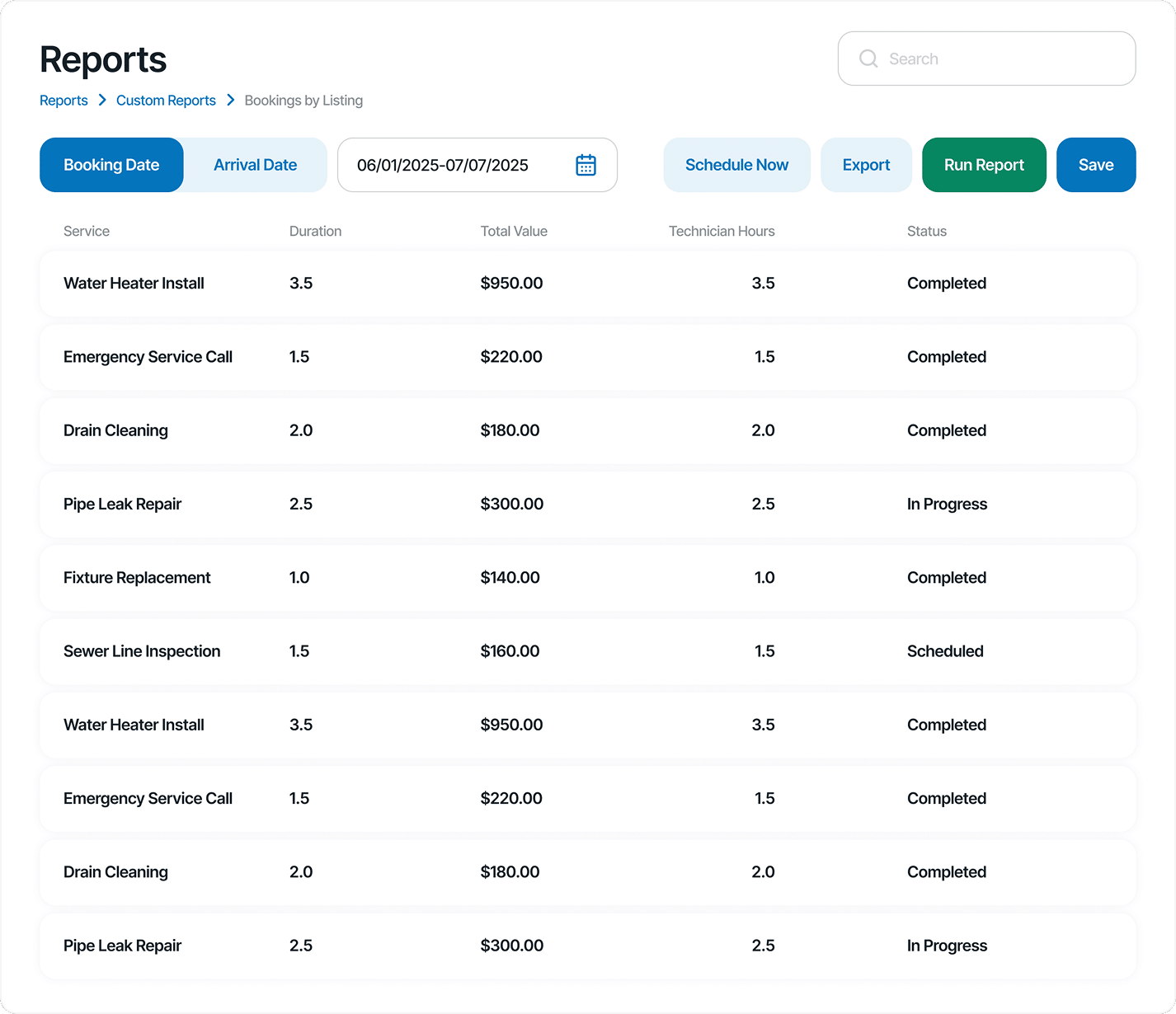Viewport: 1176px width, 1014px height.
Task: Click the date range field 06/01/2025-07/07/2025
Action: click(x=477, y=165)
